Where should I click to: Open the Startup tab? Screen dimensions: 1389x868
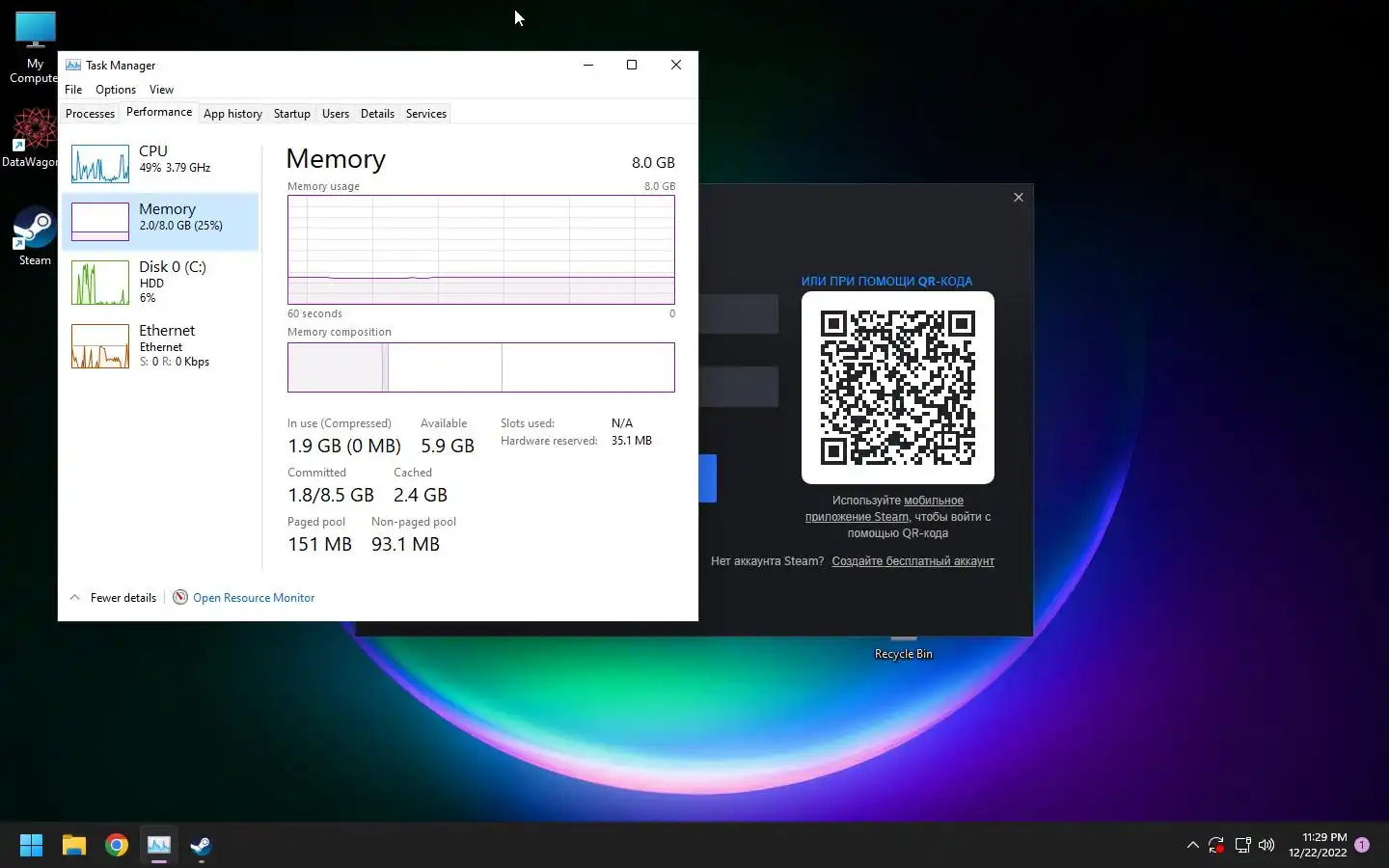(x=292, y=114)
